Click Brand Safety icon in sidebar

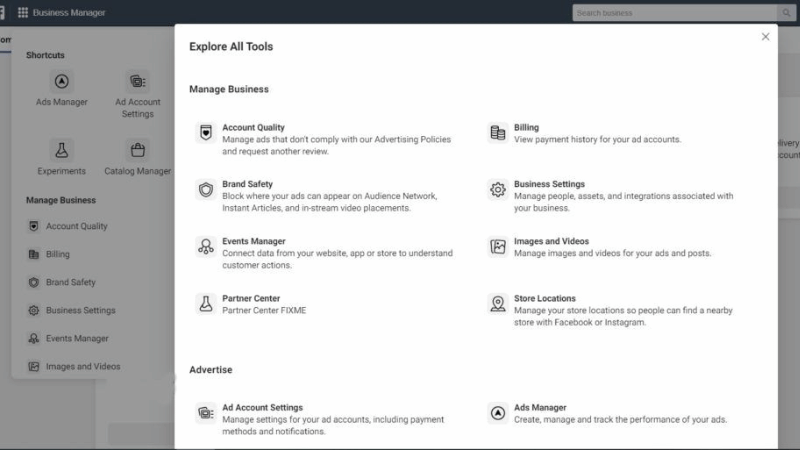click(34, 282)
